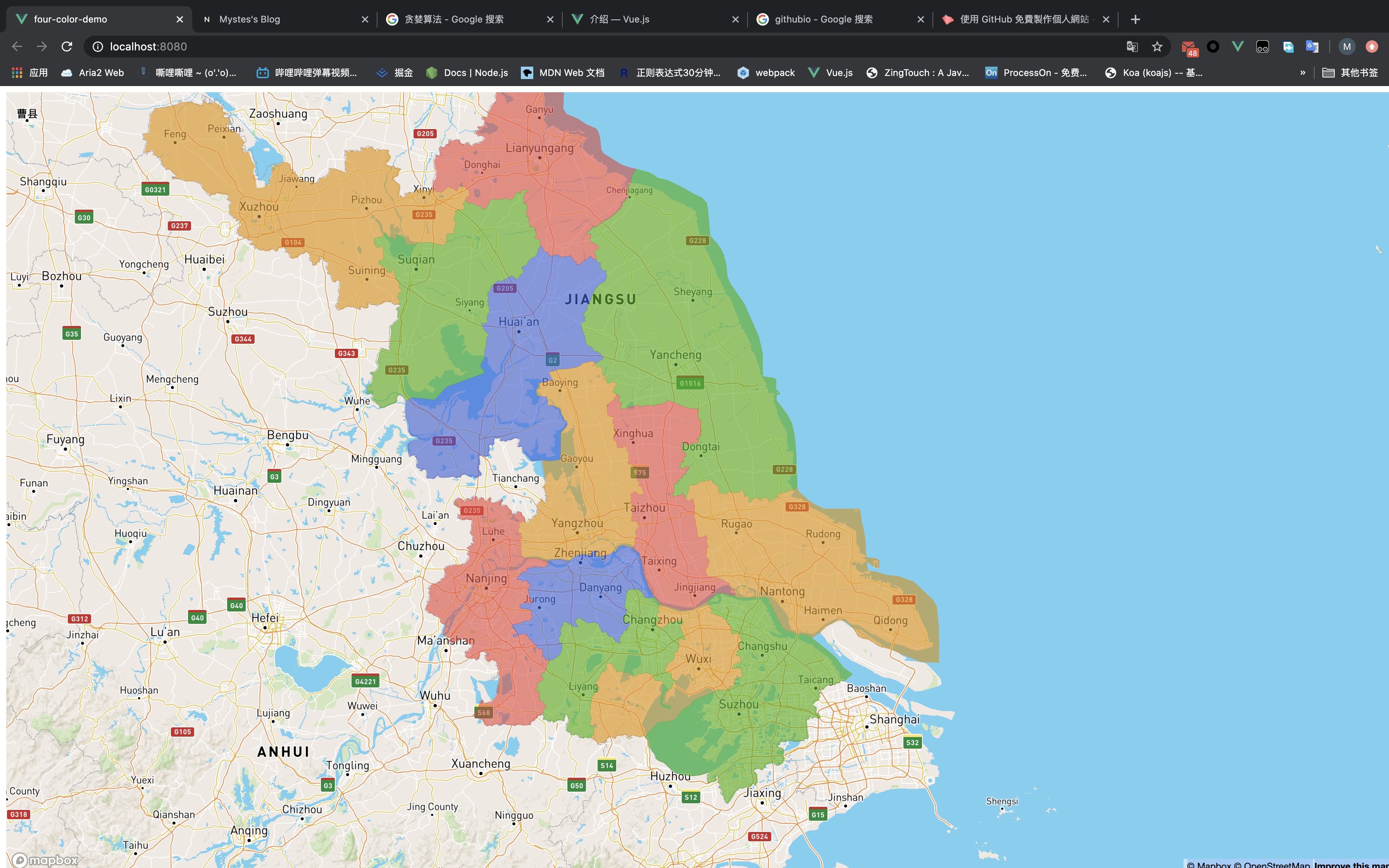Reload the localhost page
The height and width of the screenshot is (868, 1389).
67,46
